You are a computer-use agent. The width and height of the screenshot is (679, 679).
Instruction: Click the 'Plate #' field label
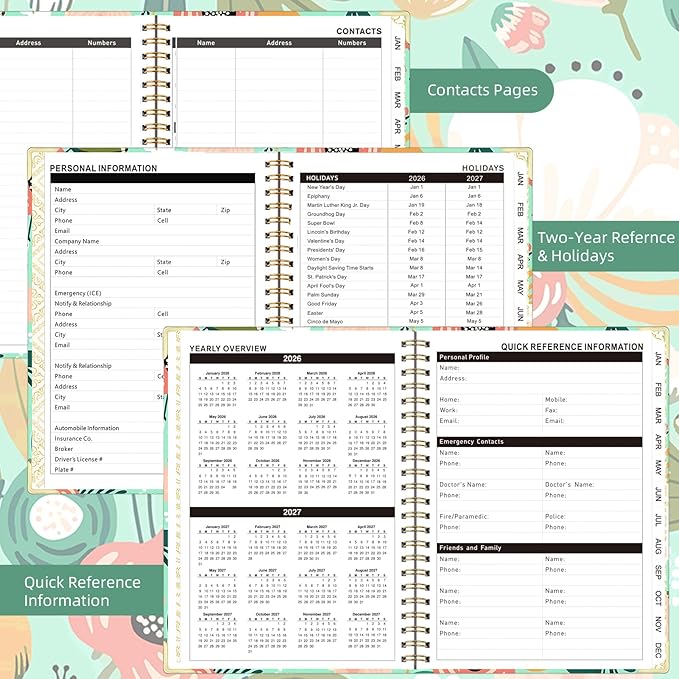click(x=64, y=469)
